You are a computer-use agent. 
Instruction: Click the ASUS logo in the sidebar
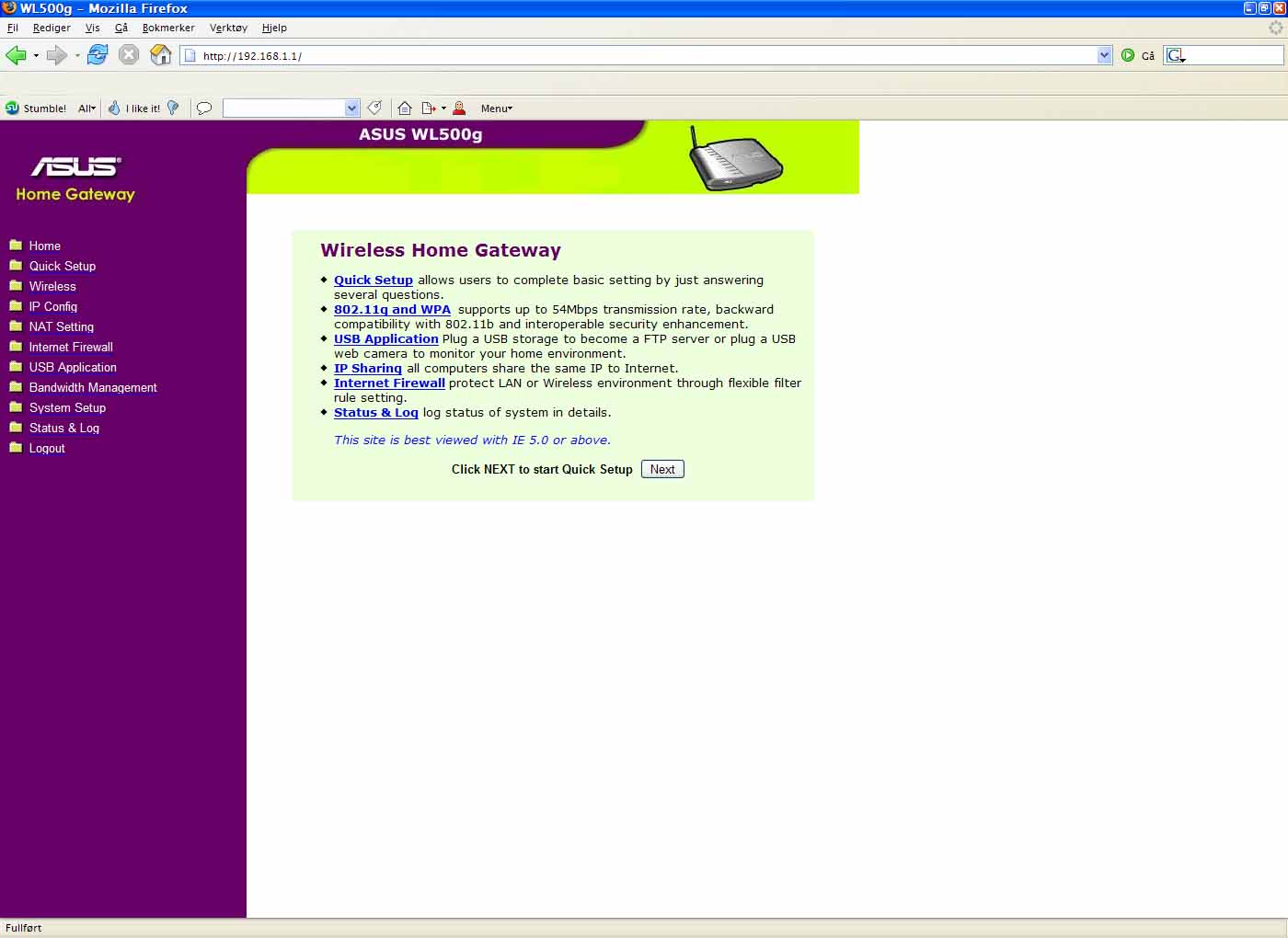click(x=75, y=166)
